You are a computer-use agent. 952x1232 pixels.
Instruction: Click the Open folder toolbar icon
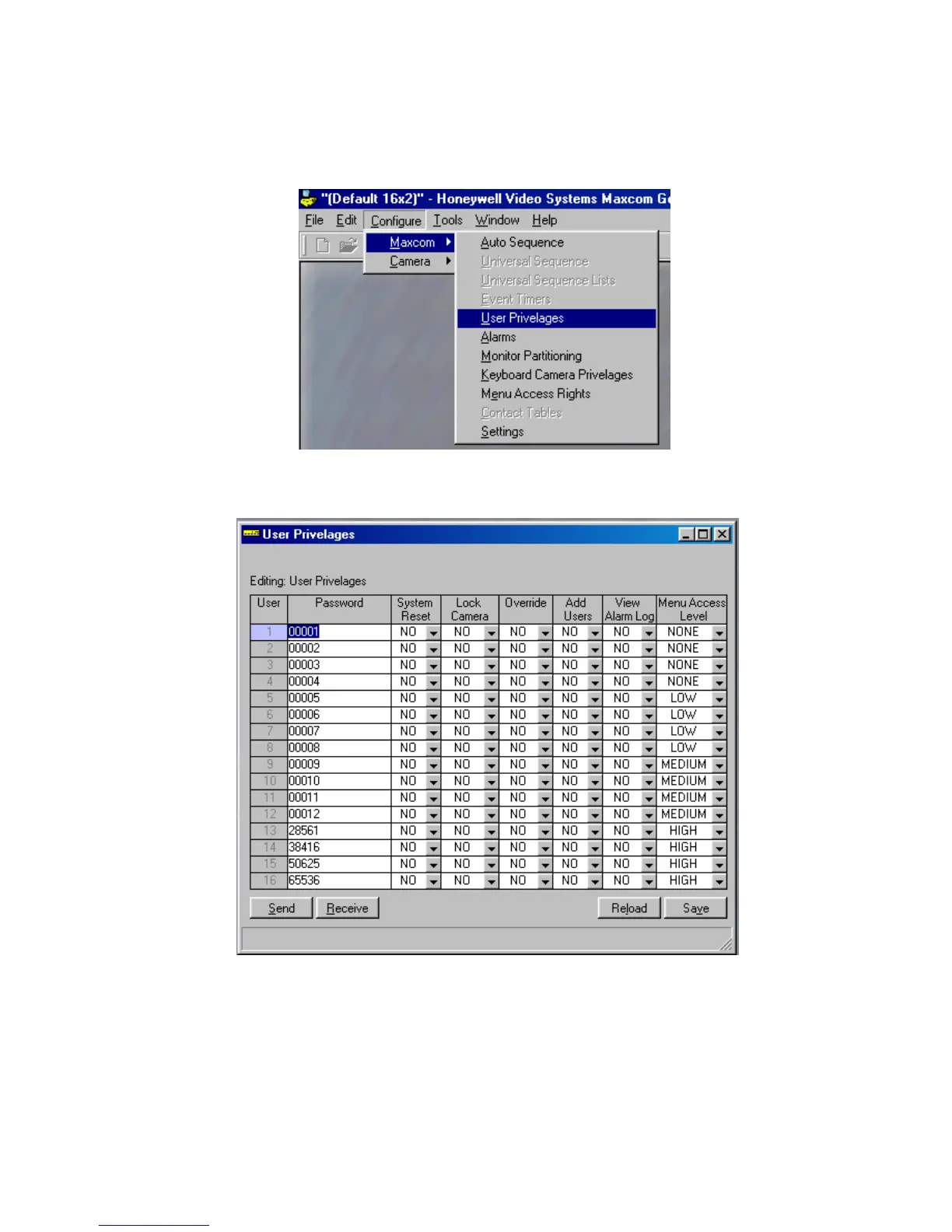pos(348,246)
